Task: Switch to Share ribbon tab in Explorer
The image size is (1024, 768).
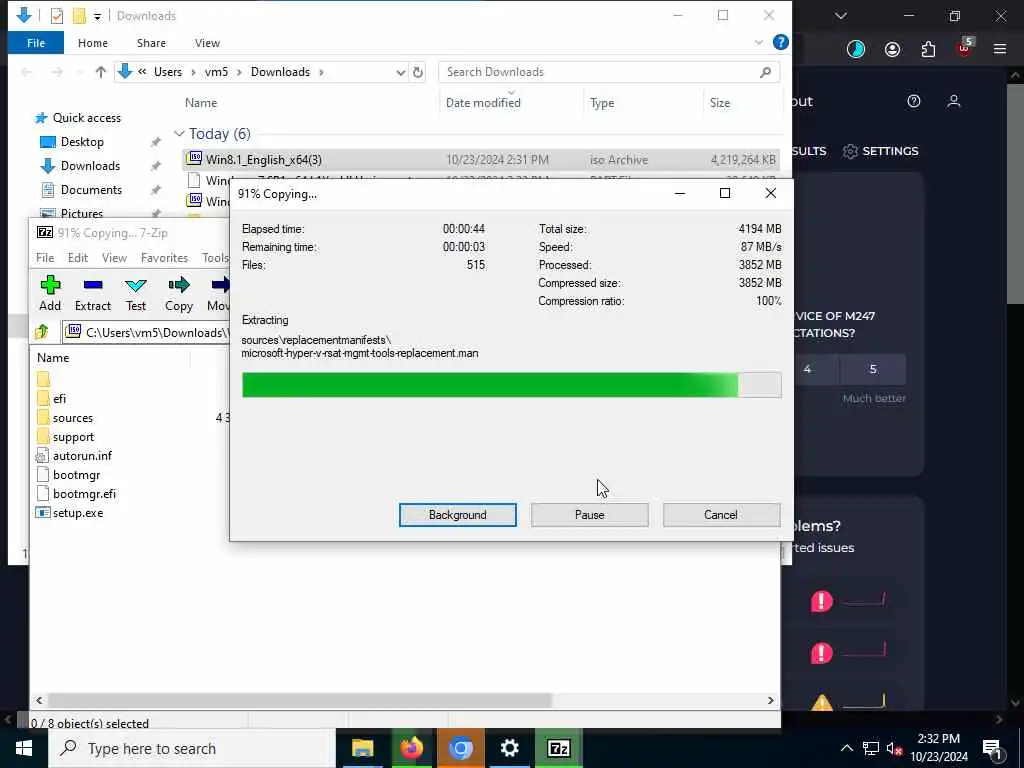Action: tap(151, 43)
